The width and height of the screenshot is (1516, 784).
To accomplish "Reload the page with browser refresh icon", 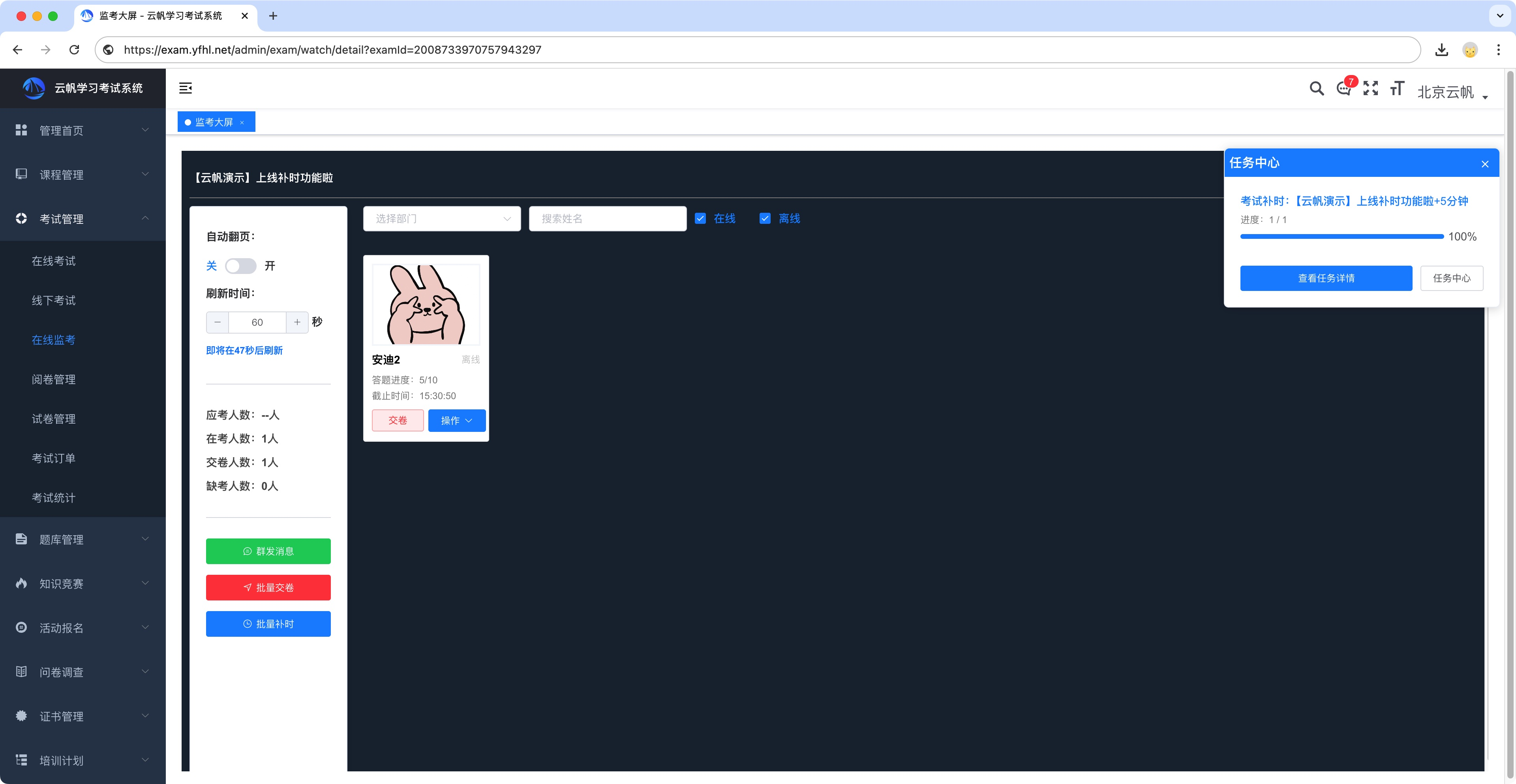I will click(x=74, y=50).
